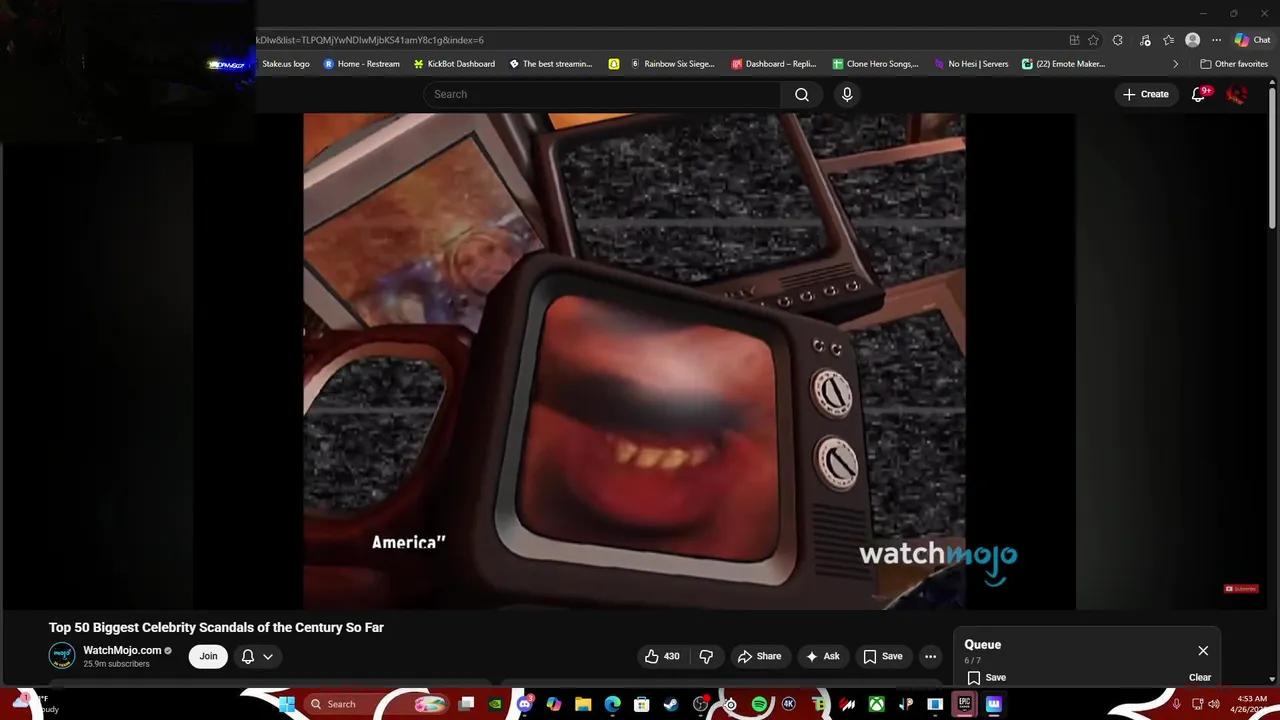The image size is (1280, 720).
Task: Save the video to a playlist
Action: click(882, 656)
